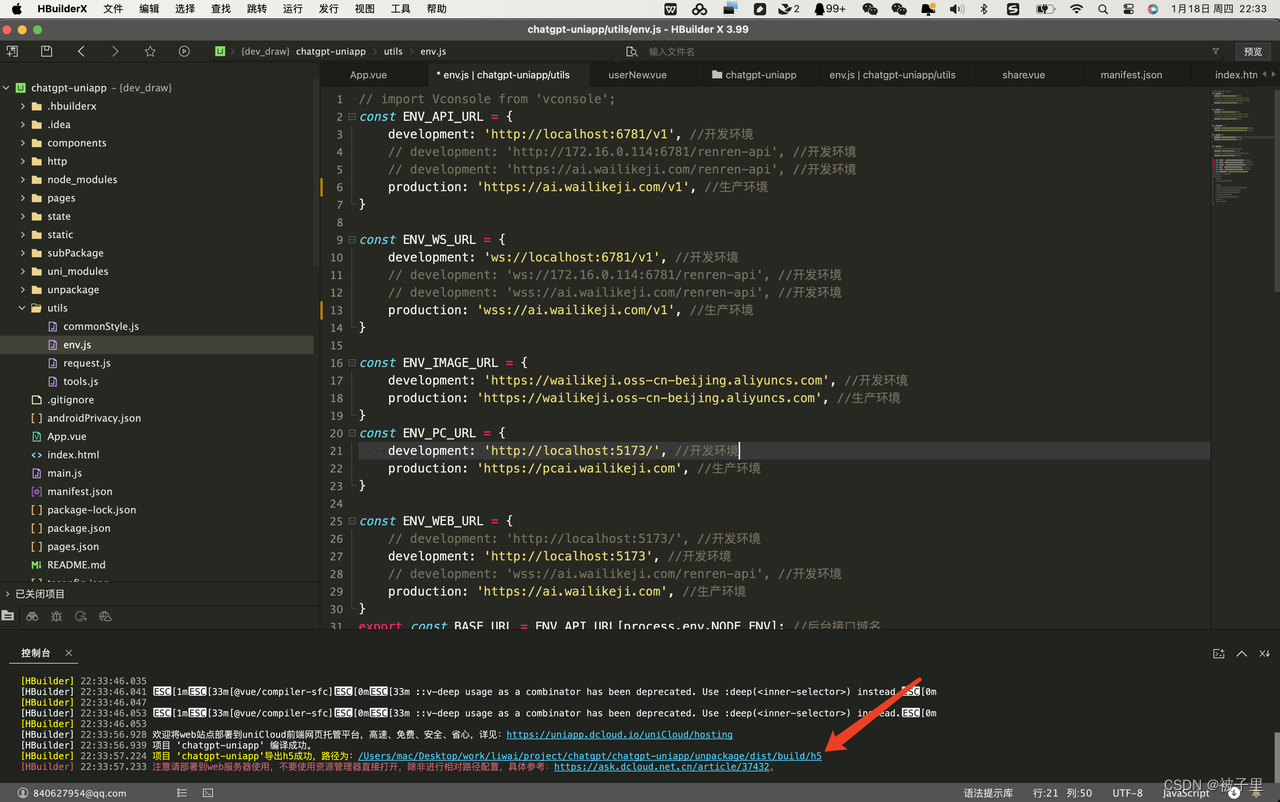The image size is (1280, 802).
Task: Open request.js in the file tree
Action: tap(87, 363)
